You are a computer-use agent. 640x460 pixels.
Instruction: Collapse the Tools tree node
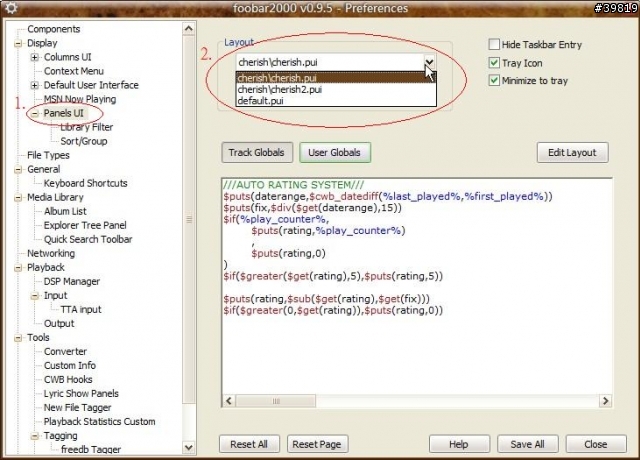click(x=18, y=338)
